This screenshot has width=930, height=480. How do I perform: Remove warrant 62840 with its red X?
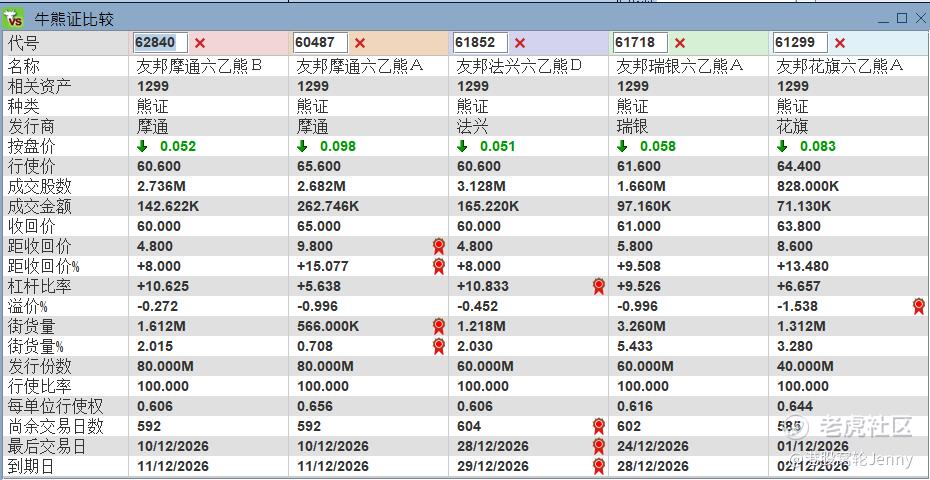coord(200,43)
